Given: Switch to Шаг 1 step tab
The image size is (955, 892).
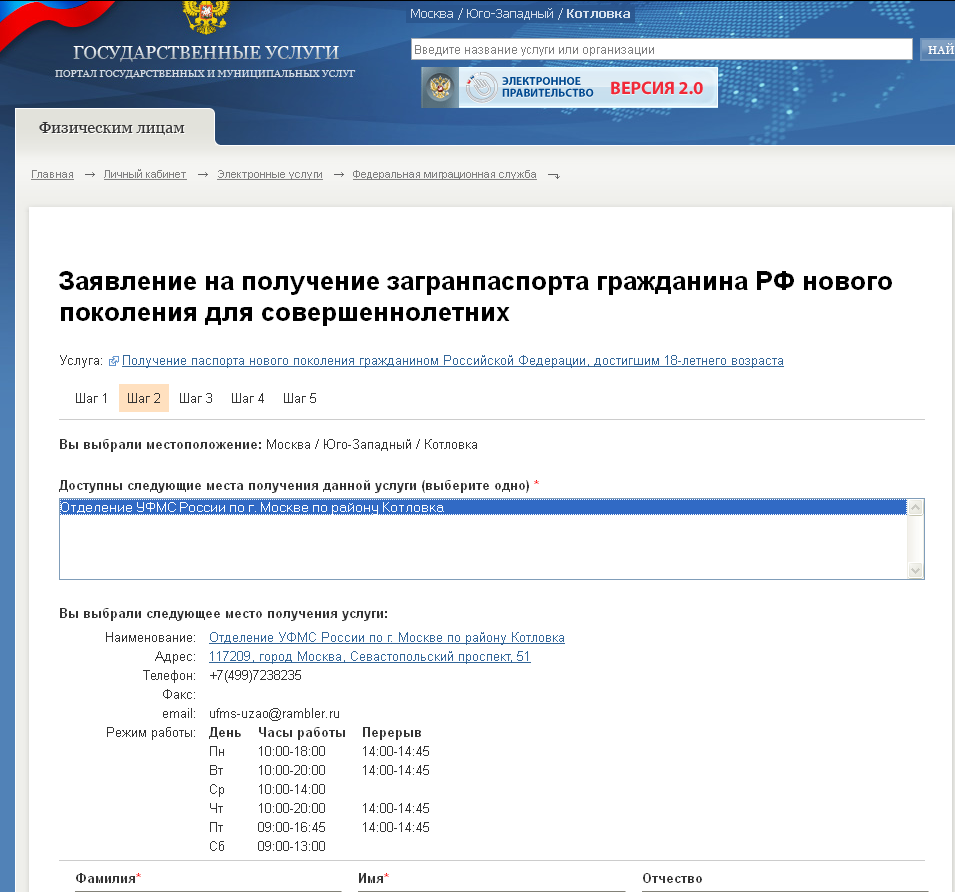Looking at the screenshot, I should (x=91, y=398).
